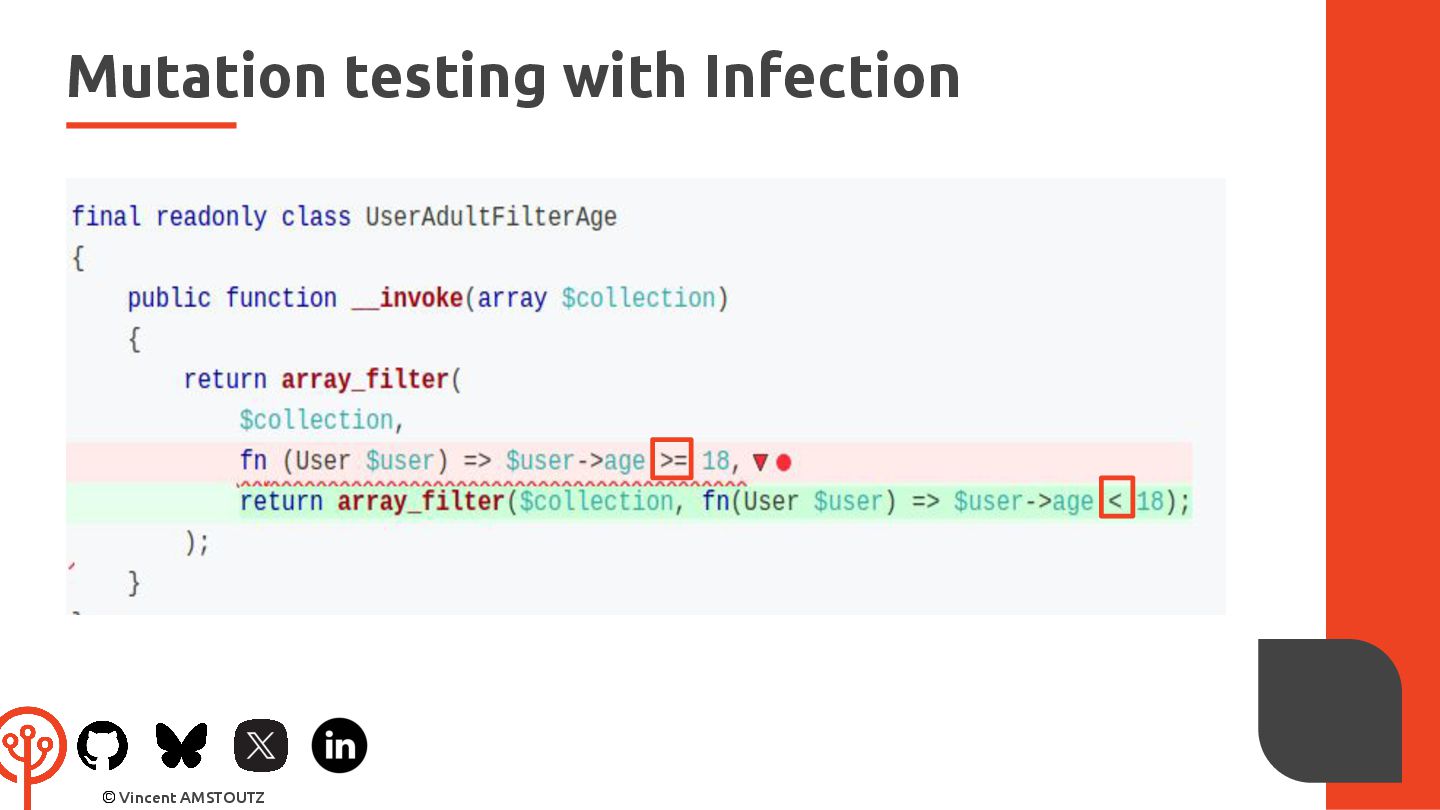This screenshot has height=810, width=1440.
Task: Click the slide title 'Mutation testing with Infection'
Action: pos(513,76)
